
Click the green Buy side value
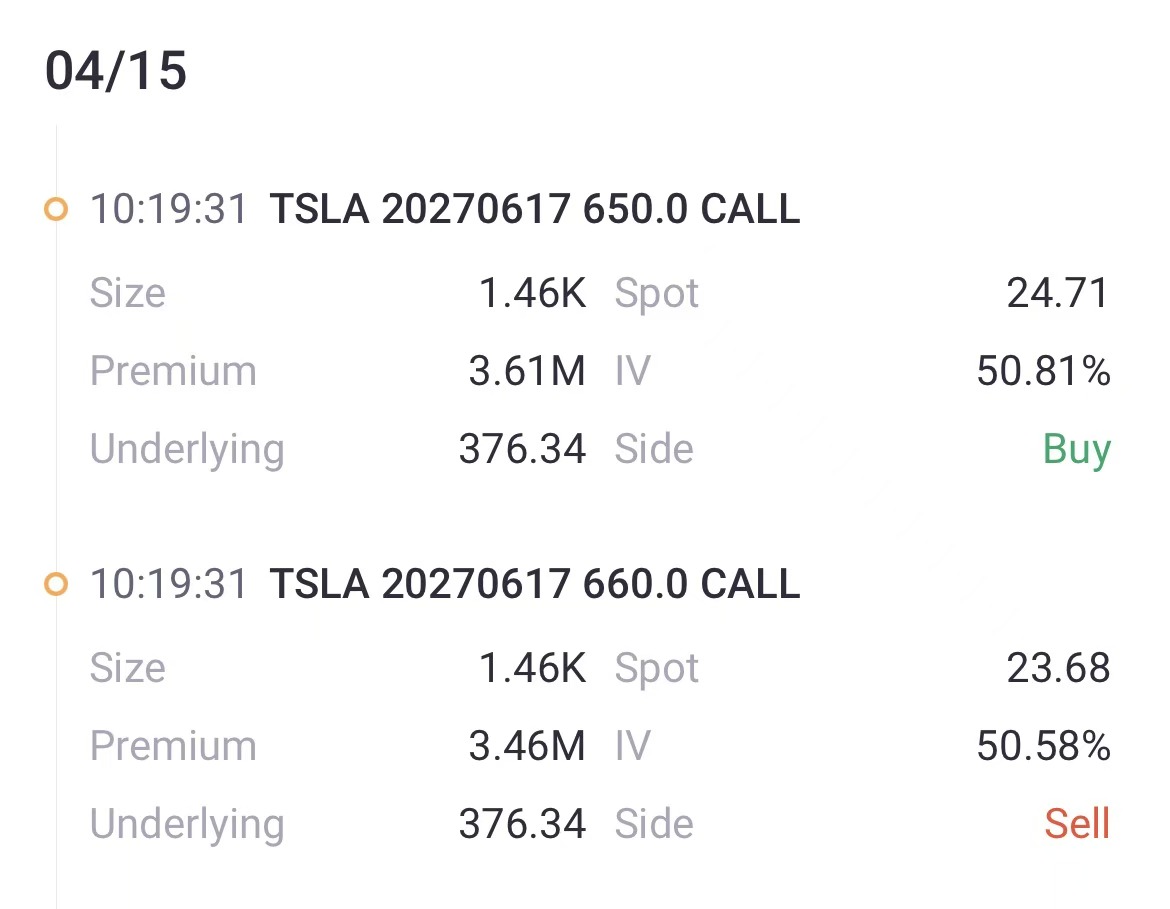pos(1076,449)
